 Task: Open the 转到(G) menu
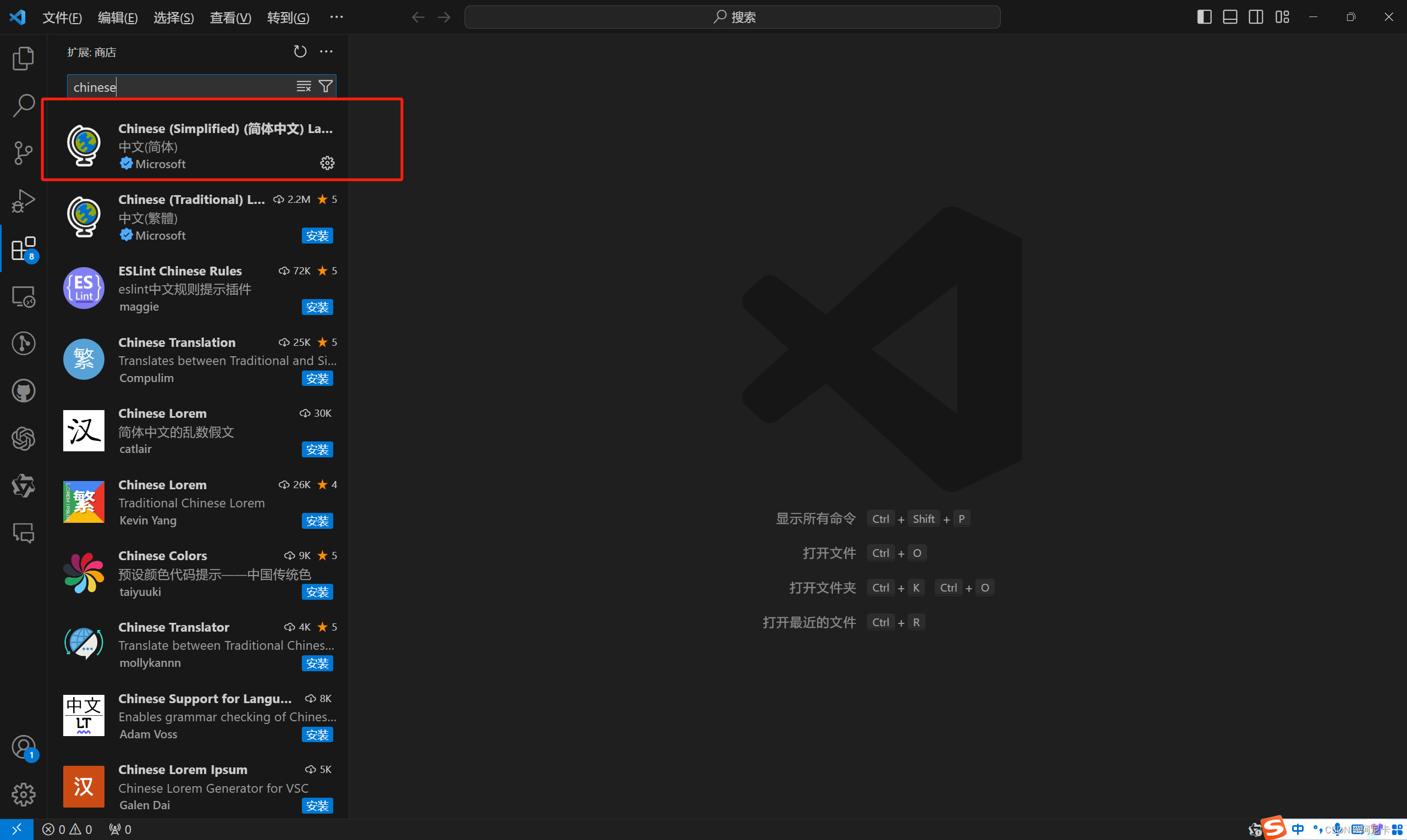point(288,18)
